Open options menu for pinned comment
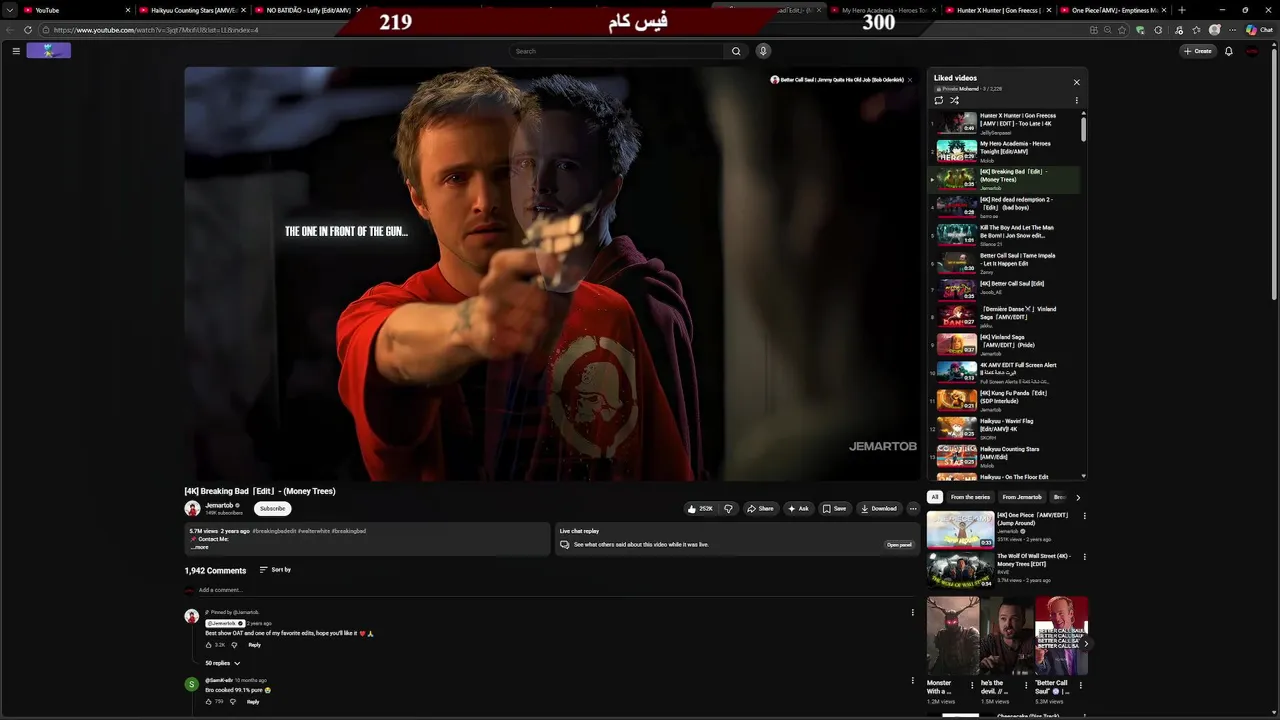This screenshot has height=720, width=1280. pyautogui.click(x=912, y=613)
